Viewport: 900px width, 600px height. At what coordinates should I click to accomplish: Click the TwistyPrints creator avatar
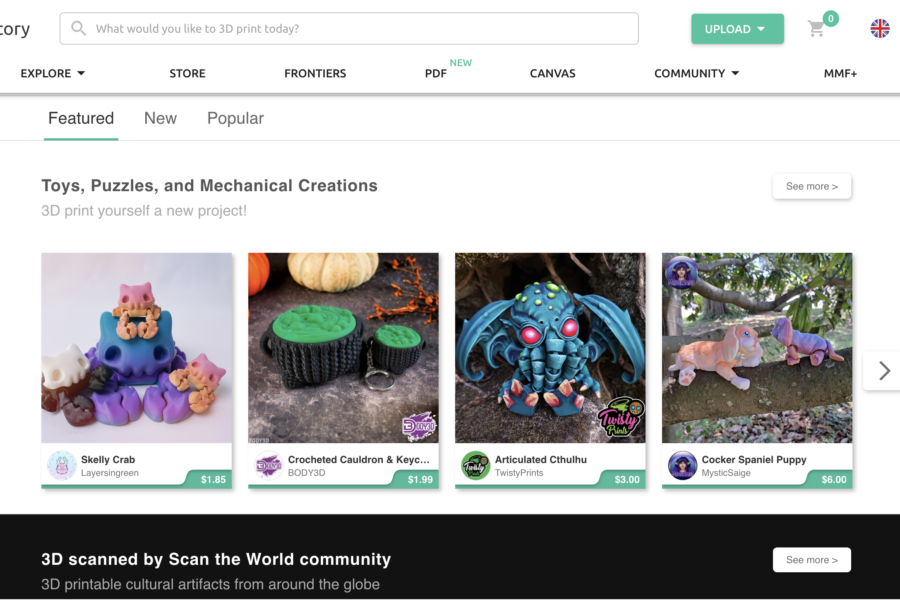(476, 466)
